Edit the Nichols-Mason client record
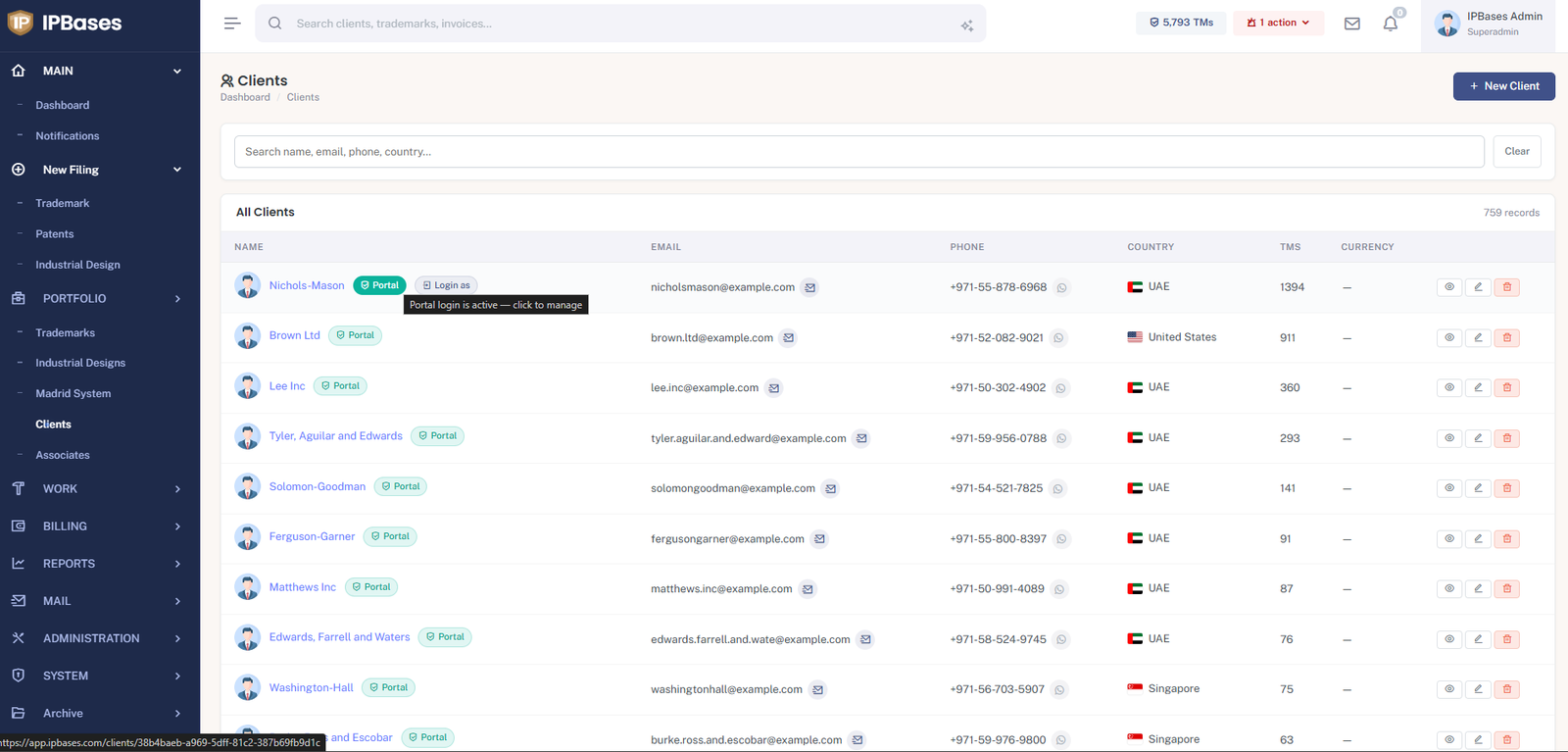 [x=1478, y=287]
